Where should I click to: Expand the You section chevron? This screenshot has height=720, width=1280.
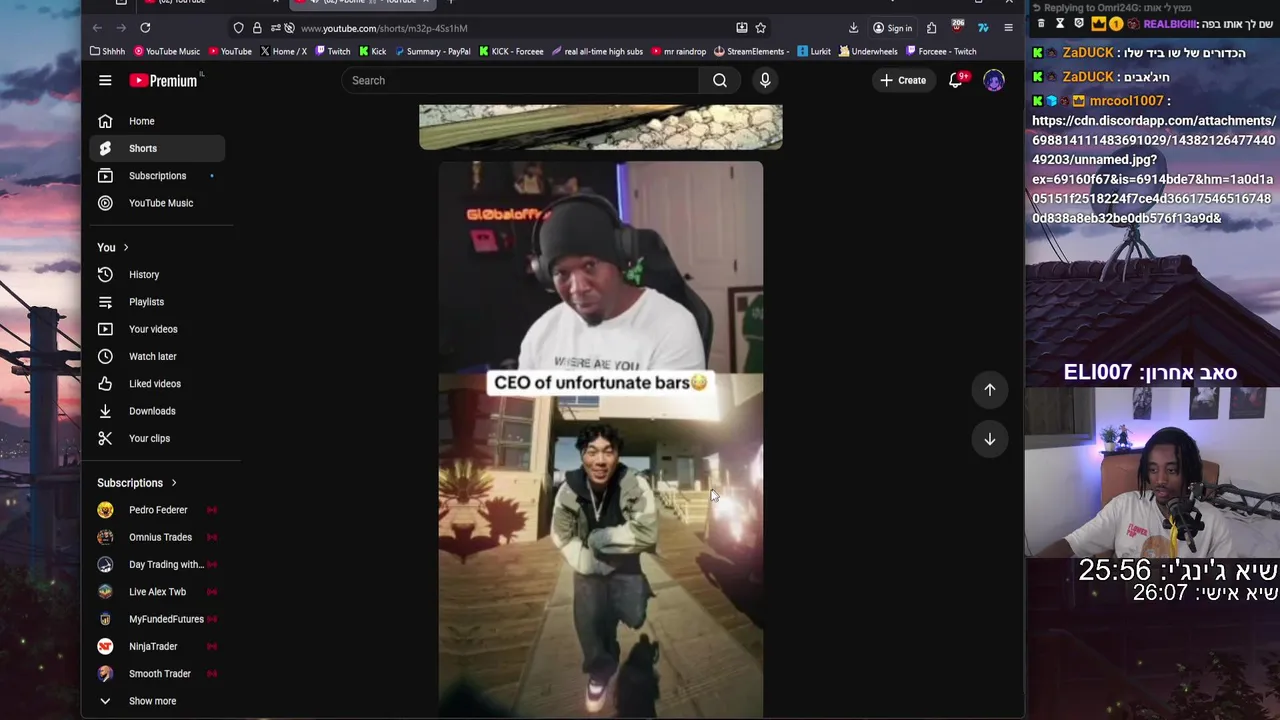[x=125, y=247]
